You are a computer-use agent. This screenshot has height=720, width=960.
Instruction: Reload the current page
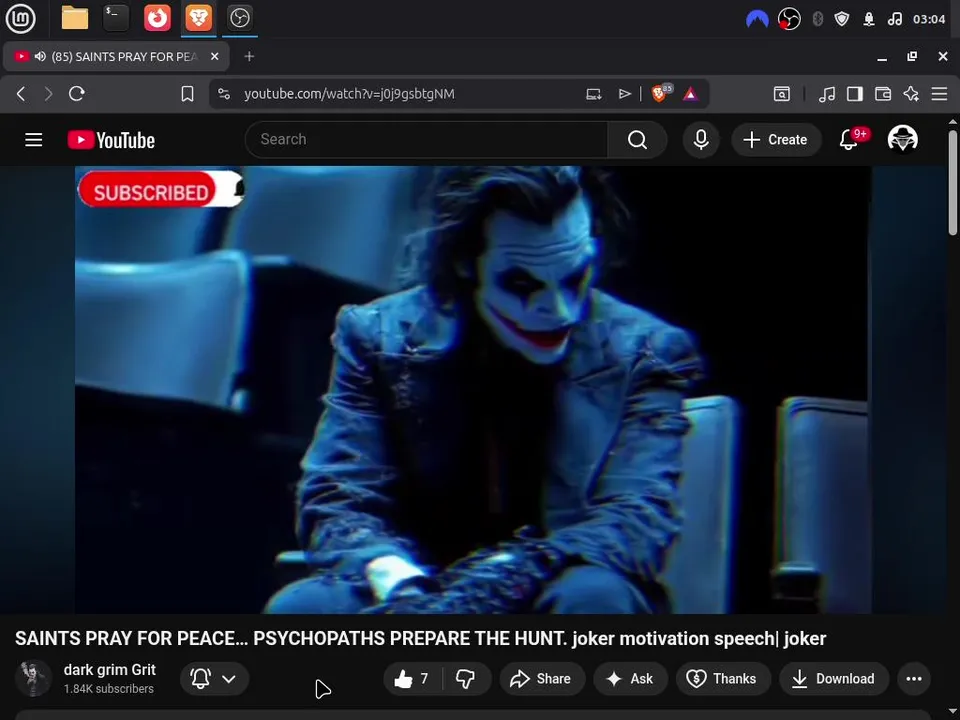tap(77, 94)
